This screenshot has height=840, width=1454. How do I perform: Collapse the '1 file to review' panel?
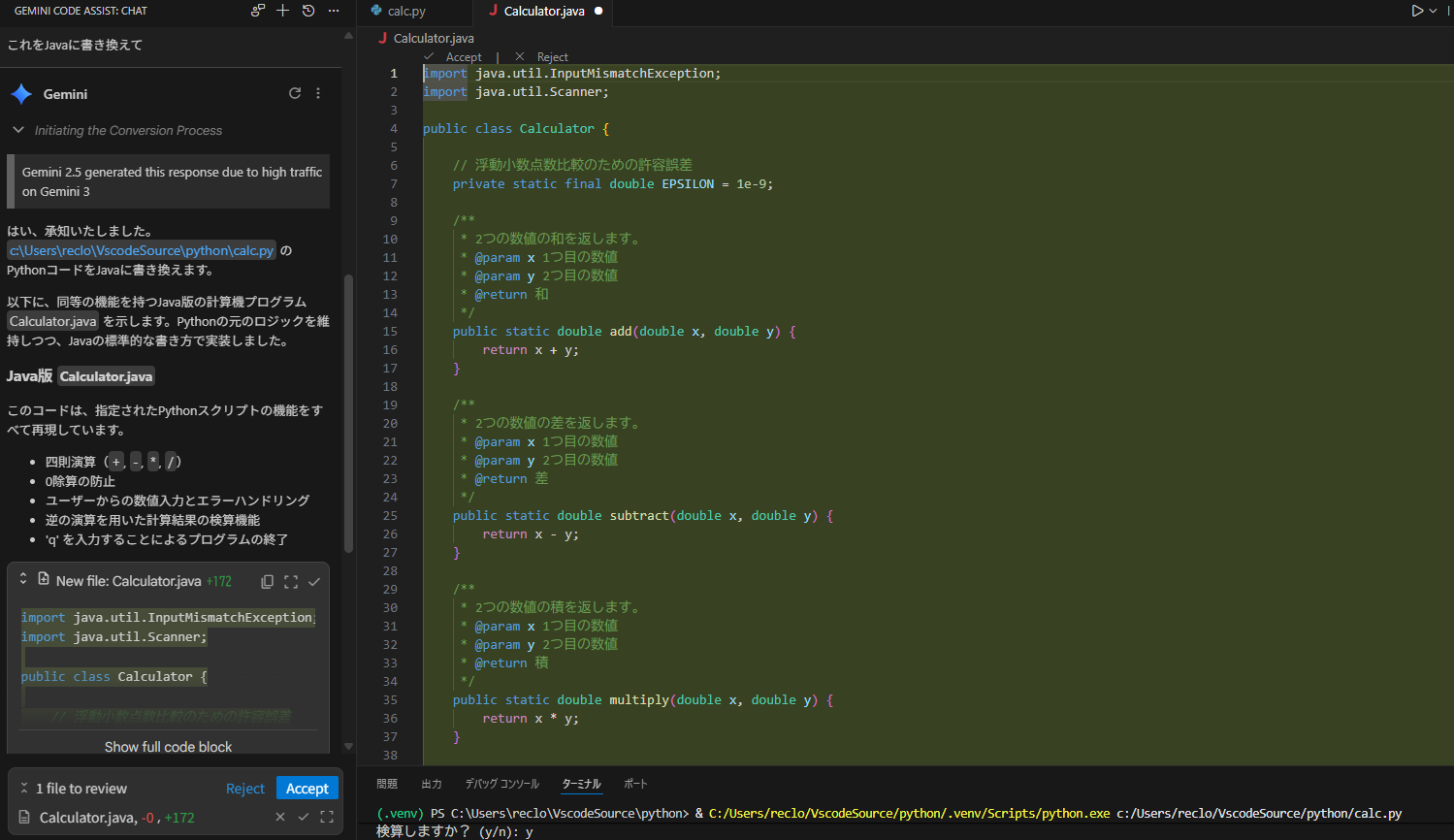pyautogui.click(x=24, y=789)
